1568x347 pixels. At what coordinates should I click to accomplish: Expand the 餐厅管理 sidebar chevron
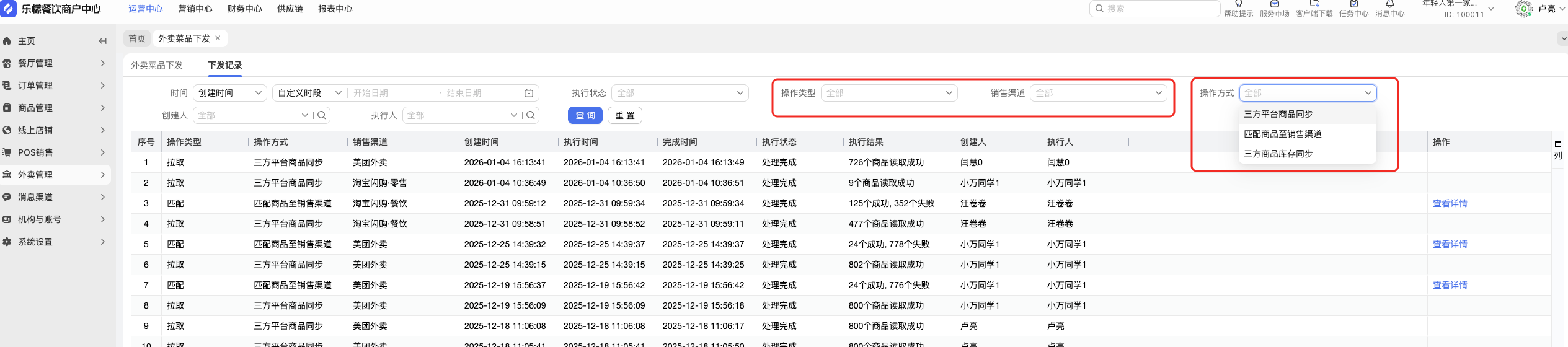pos(103,63)
